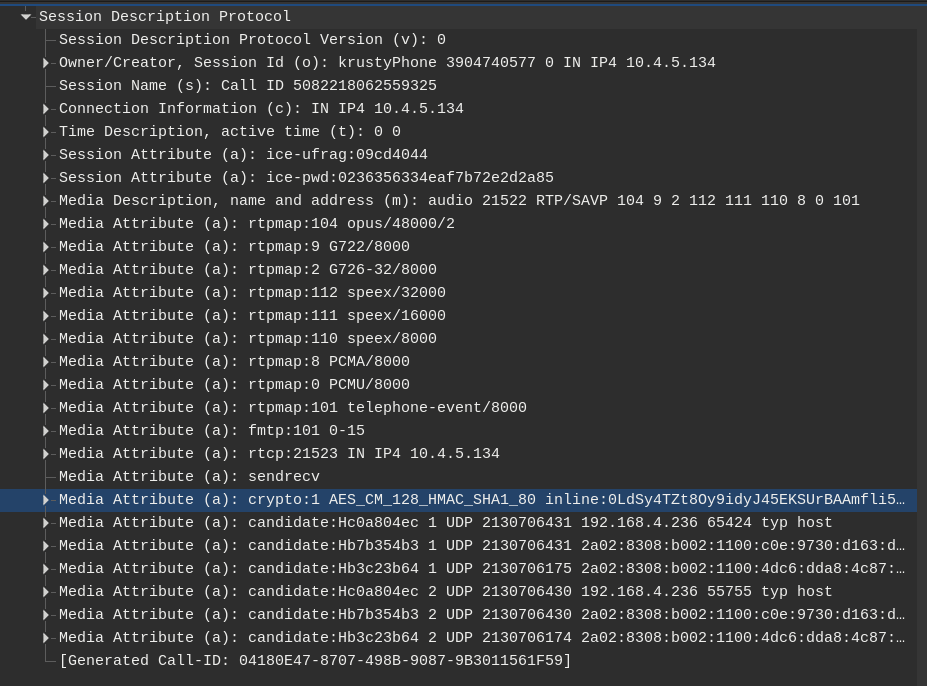This screenshot has width=927, height=686.
Task: Expand the ice-ufrag session attribute
Action: pos(46,155)
